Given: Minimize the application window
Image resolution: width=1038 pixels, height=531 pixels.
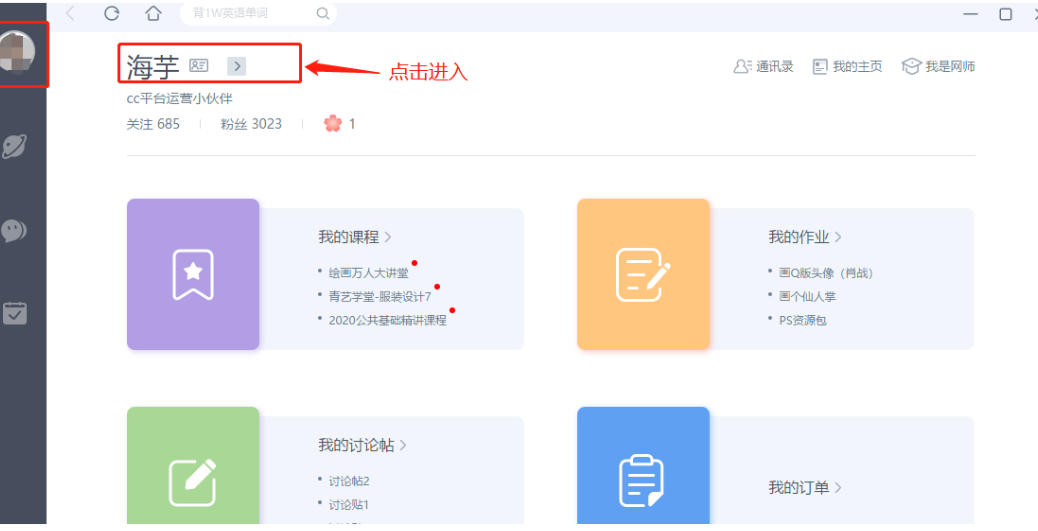Looking at the screenshot, I should tap(970, 14).
